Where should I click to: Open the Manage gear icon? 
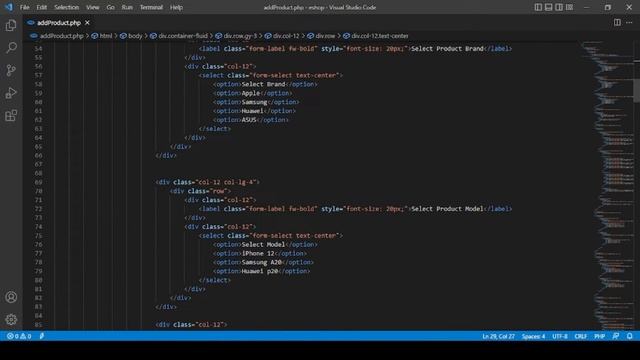pyautogui.click(x=11, y=319)
